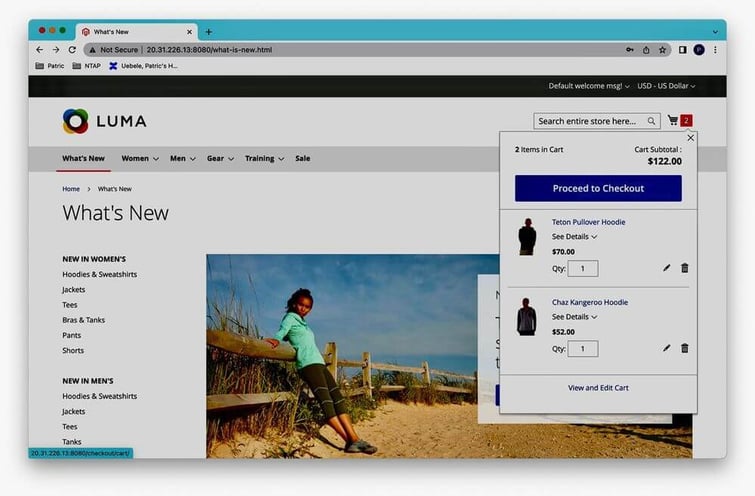Click the search magnifier icon
The height and width of the screenshot is (496, 755).
[x=652, y=121]
